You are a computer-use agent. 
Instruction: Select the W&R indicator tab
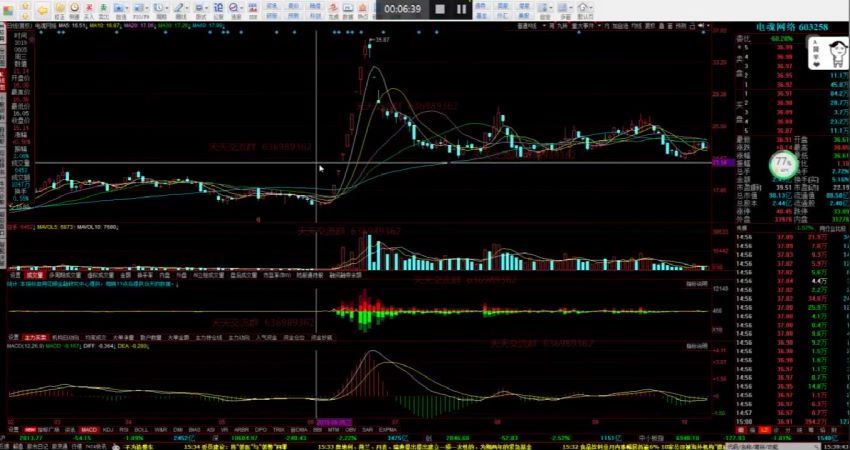(159, 429)
